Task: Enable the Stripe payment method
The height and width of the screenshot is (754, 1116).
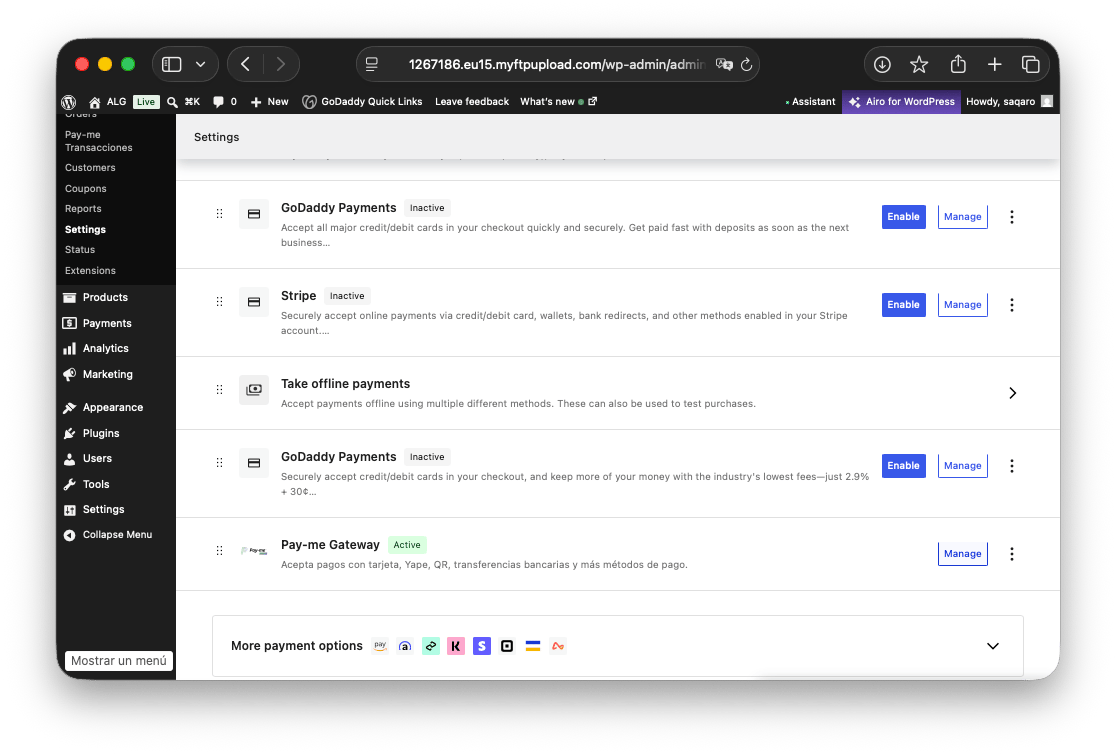Action: tap(903, 305)
